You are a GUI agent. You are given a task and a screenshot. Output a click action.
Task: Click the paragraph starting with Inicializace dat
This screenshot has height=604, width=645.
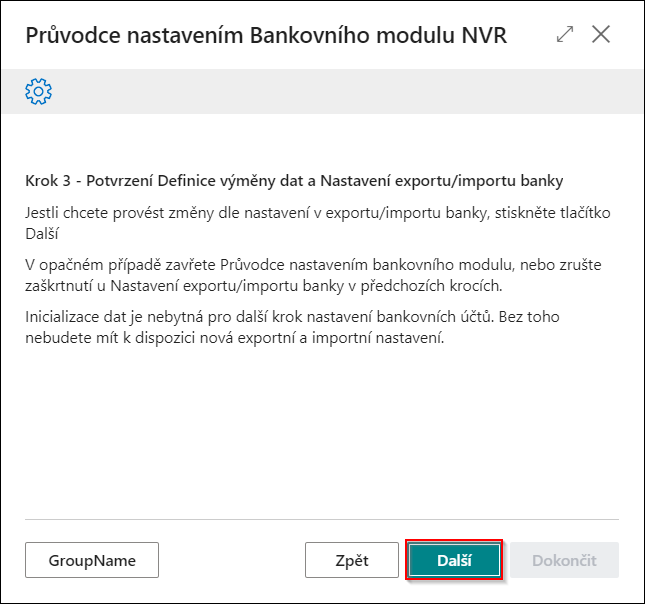[x=292, y=328]
